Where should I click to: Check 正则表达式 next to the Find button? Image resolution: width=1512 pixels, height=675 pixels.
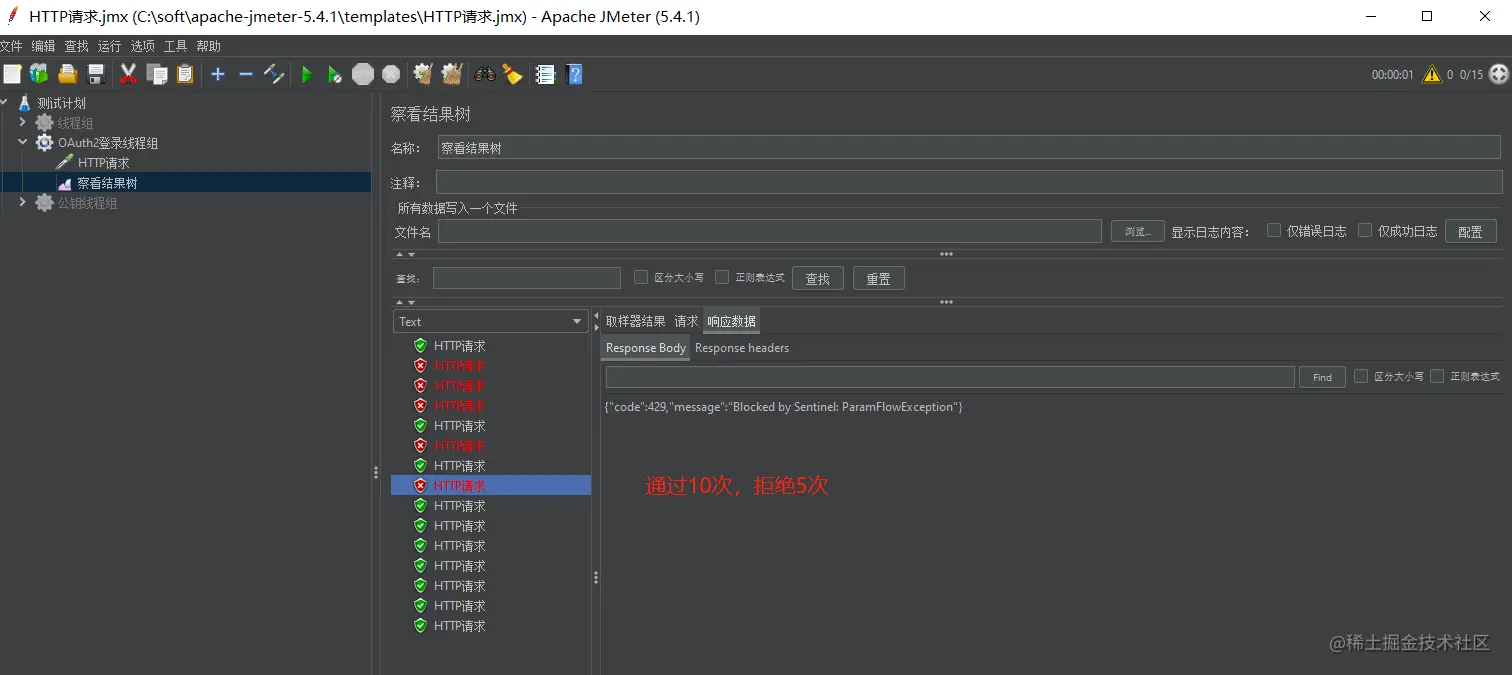(1437, 376)
